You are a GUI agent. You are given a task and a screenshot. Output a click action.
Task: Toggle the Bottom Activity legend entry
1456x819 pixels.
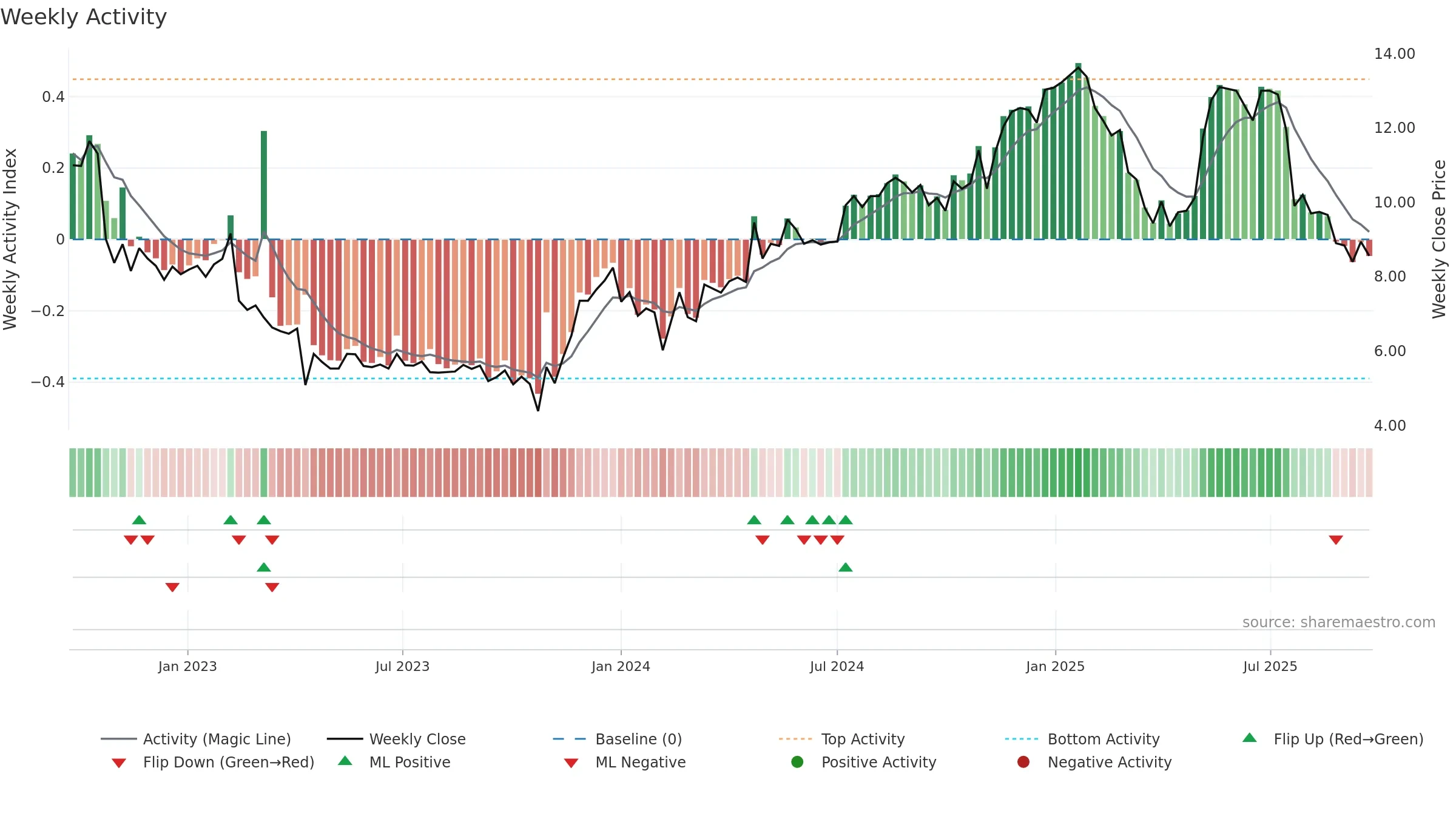[x=1082, y=739]
